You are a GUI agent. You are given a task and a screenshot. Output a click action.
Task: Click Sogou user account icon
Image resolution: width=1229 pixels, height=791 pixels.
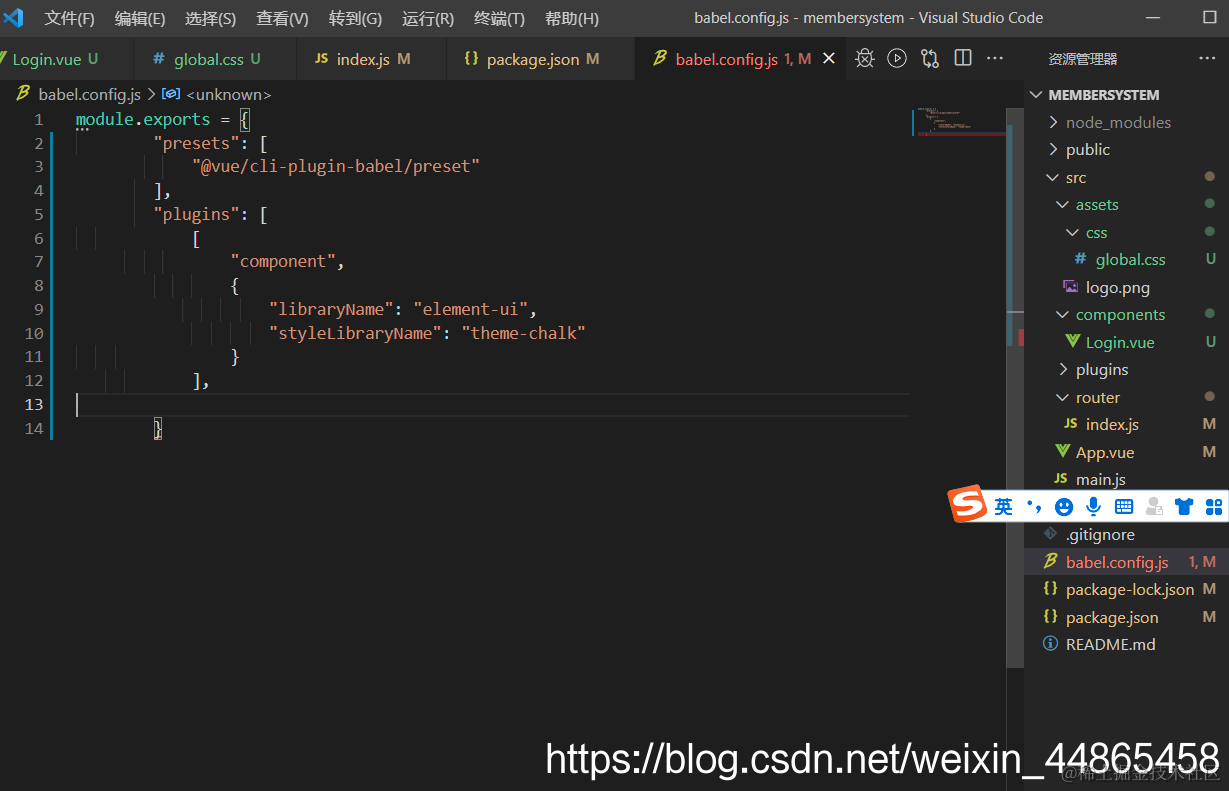click(1154, 507)
